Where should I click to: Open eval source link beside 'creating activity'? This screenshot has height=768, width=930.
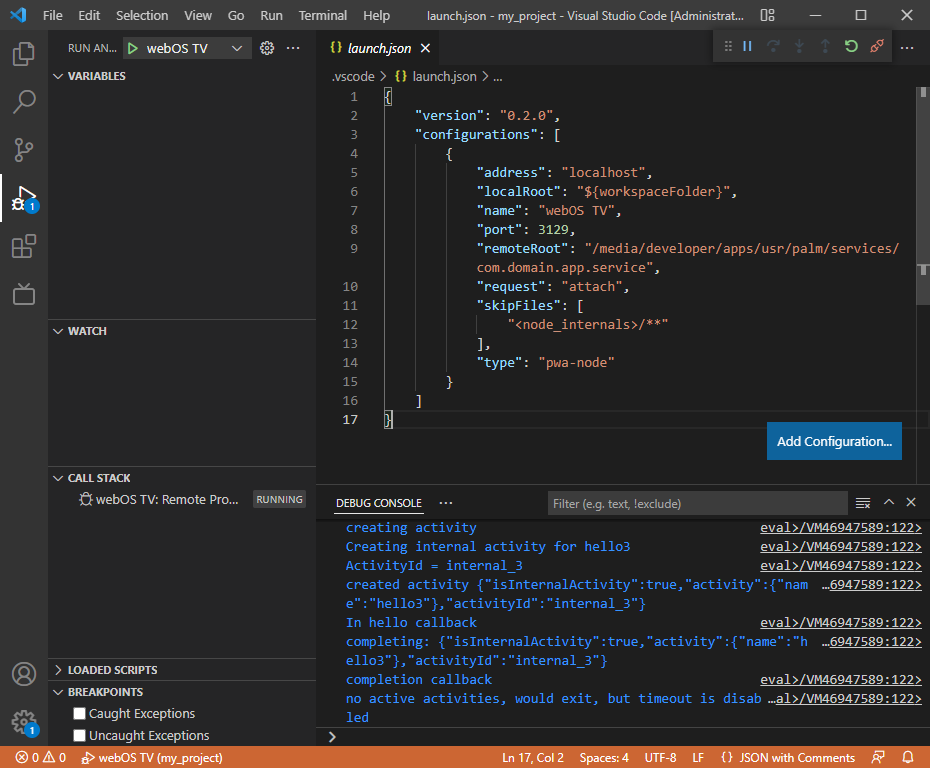tap(840, 527)
